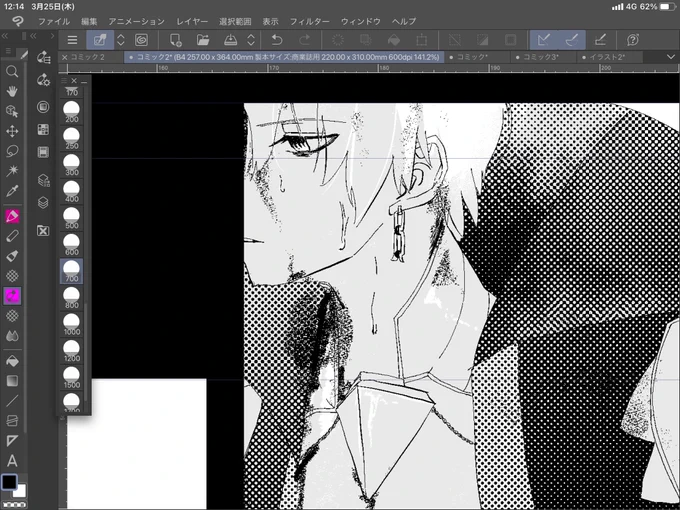Open the circled square palette icon
This screenshot has height=510, width=680.
pos(43,107)
